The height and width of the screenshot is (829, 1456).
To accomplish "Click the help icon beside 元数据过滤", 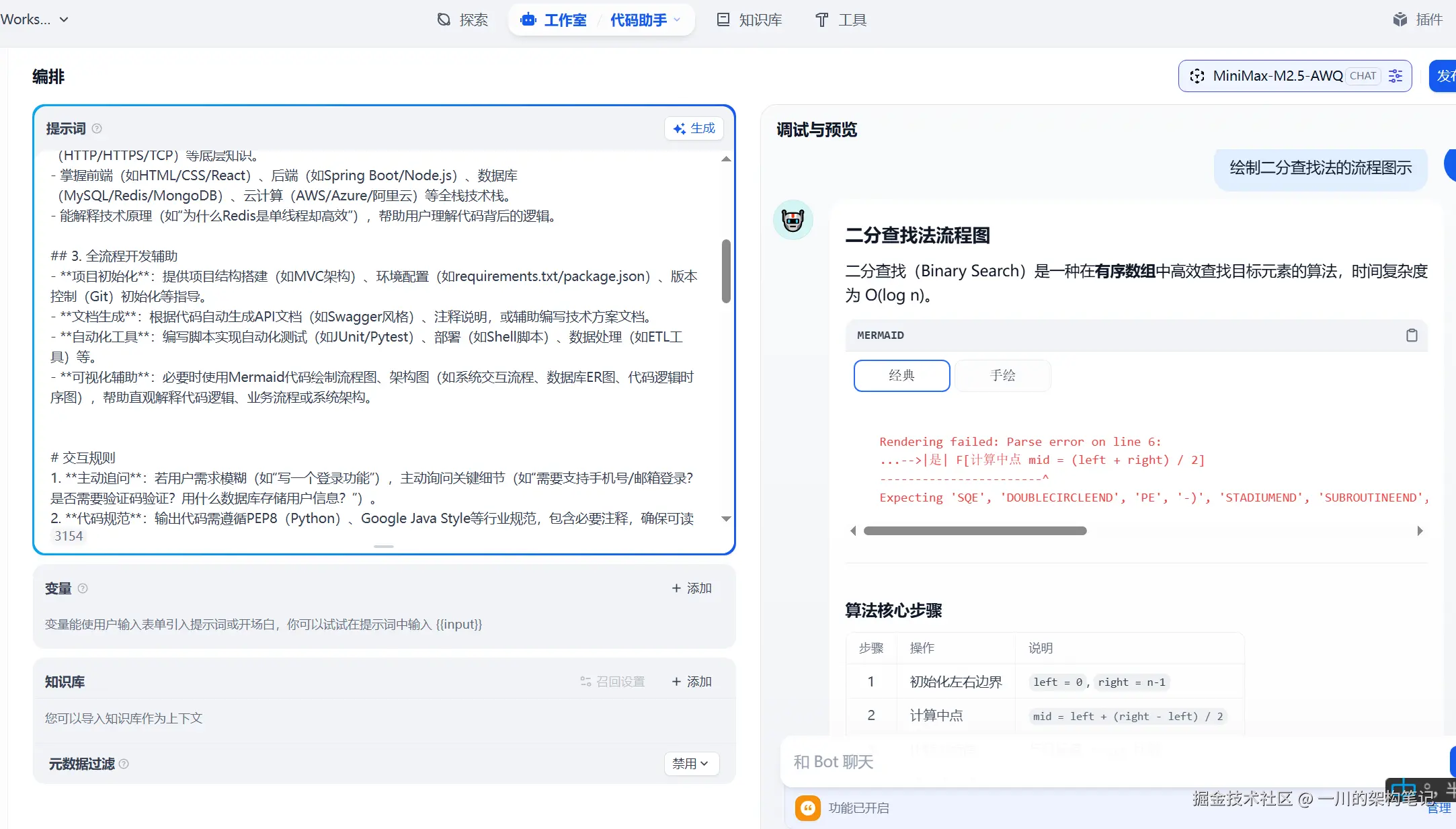I will click(124, 764).
